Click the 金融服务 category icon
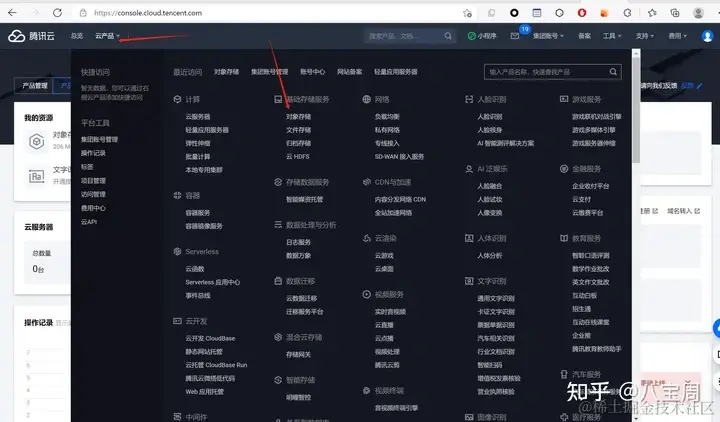Image resolution: width=720 pixels, height=422 pixels. click(x=564, y=169)
